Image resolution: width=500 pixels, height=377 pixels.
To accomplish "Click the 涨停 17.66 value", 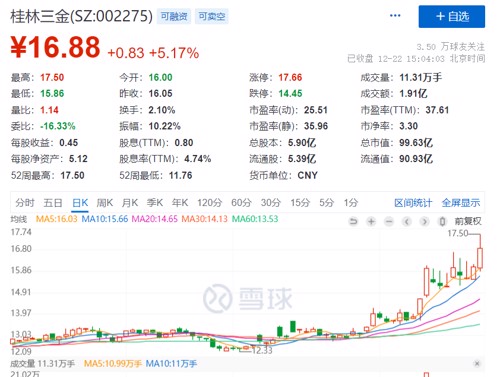I will pos(290,78).
